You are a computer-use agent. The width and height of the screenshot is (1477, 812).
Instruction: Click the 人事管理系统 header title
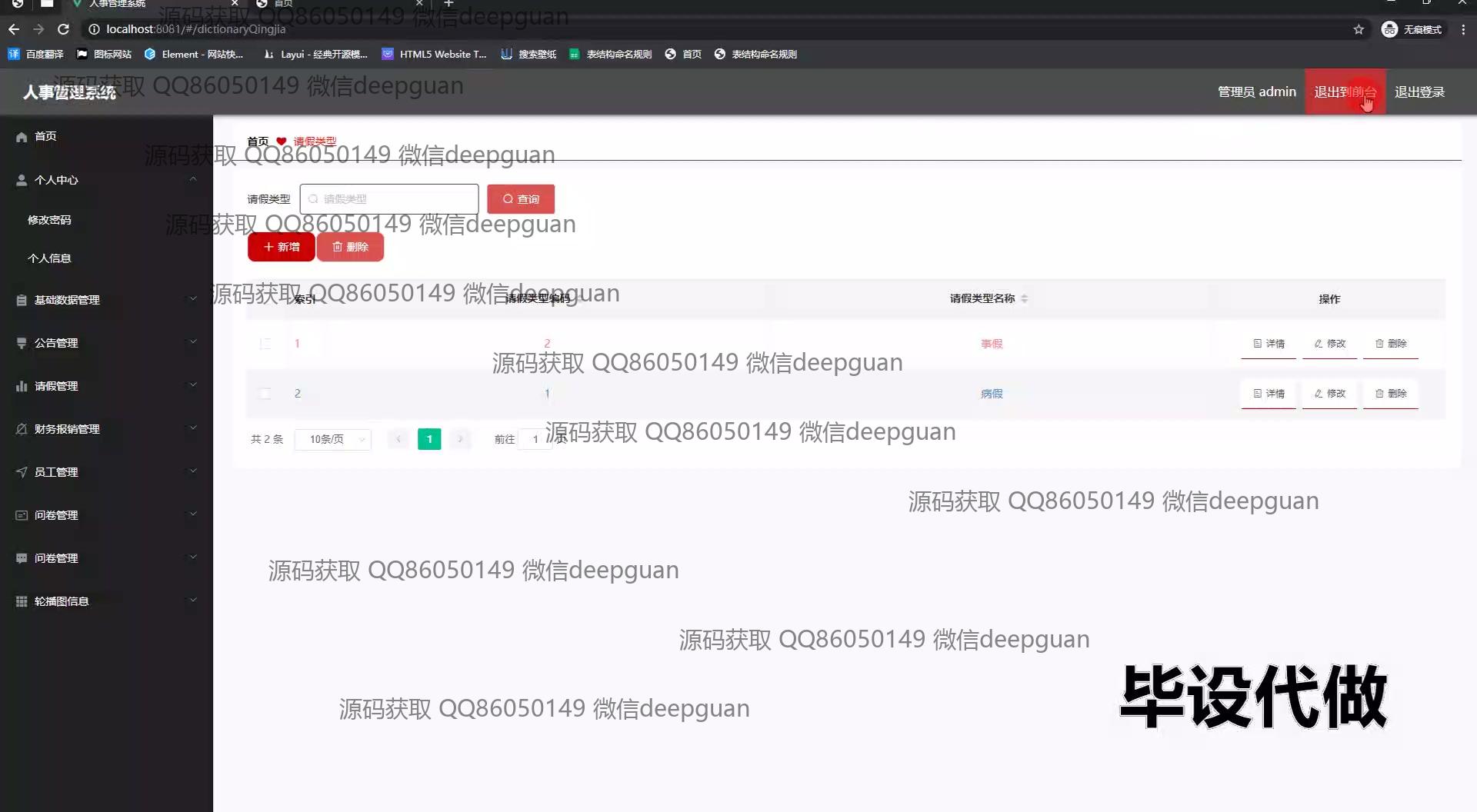tap(69, 92)
